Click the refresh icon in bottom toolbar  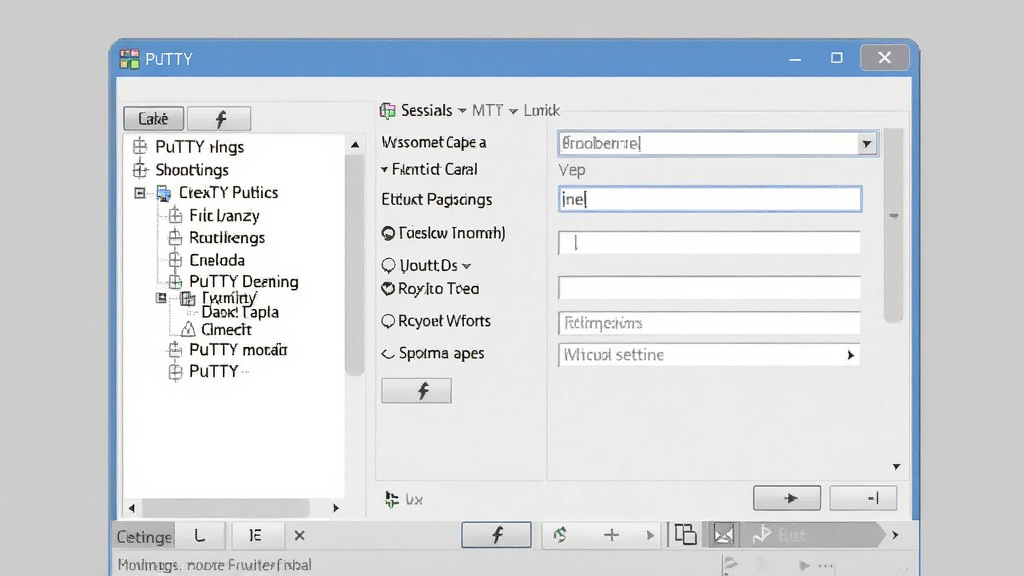point(560,535)
